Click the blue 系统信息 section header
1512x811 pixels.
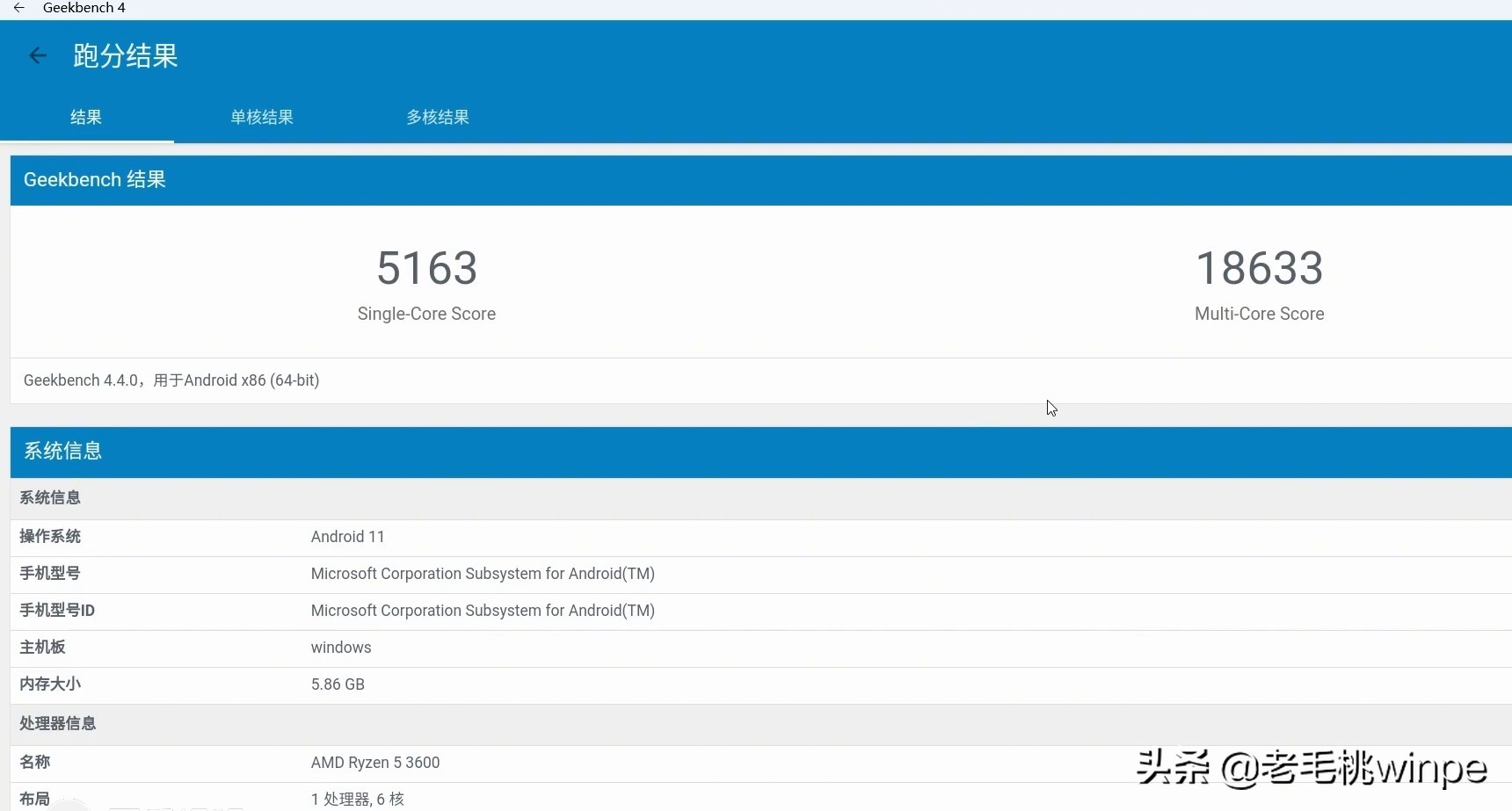(x=761, y=452)
